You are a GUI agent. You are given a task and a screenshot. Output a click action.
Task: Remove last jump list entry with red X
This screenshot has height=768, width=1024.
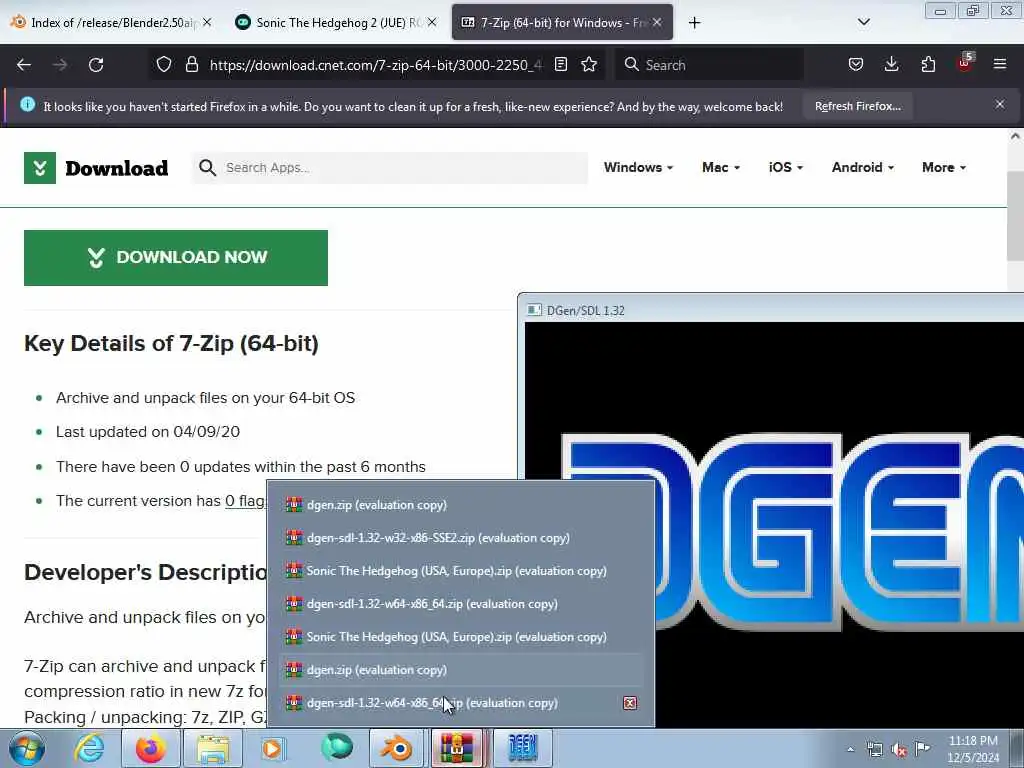point(630,703)
